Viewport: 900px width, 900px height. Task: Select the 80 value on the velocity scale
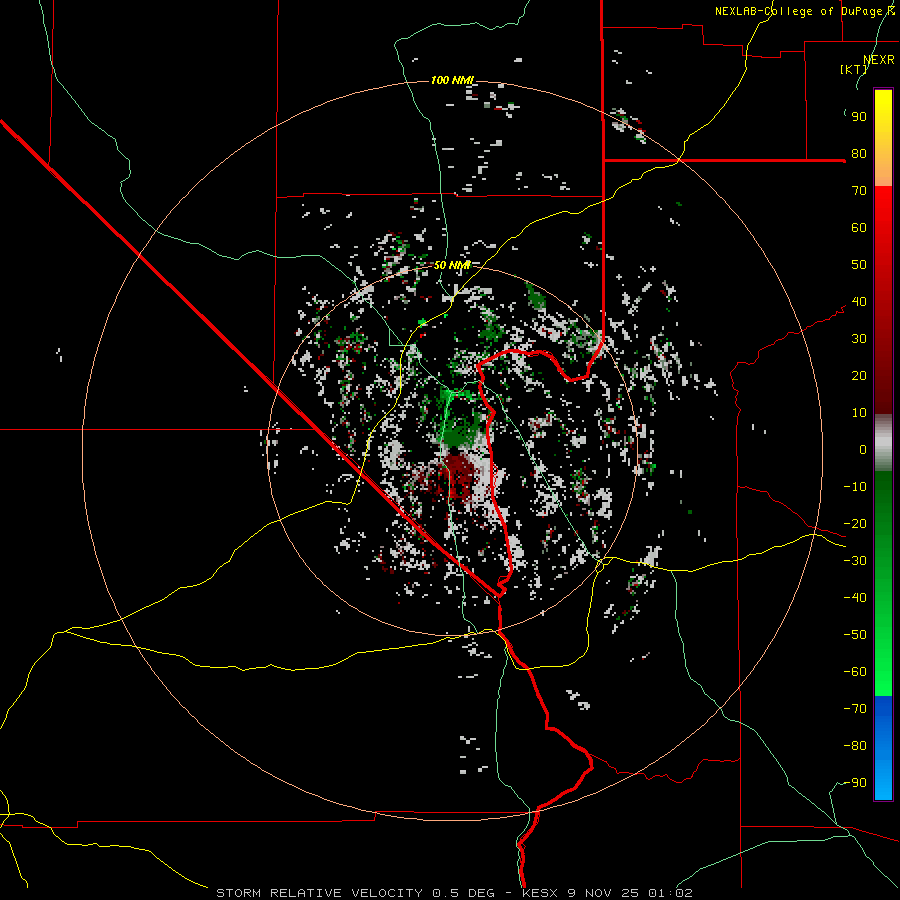click(859, 153)
